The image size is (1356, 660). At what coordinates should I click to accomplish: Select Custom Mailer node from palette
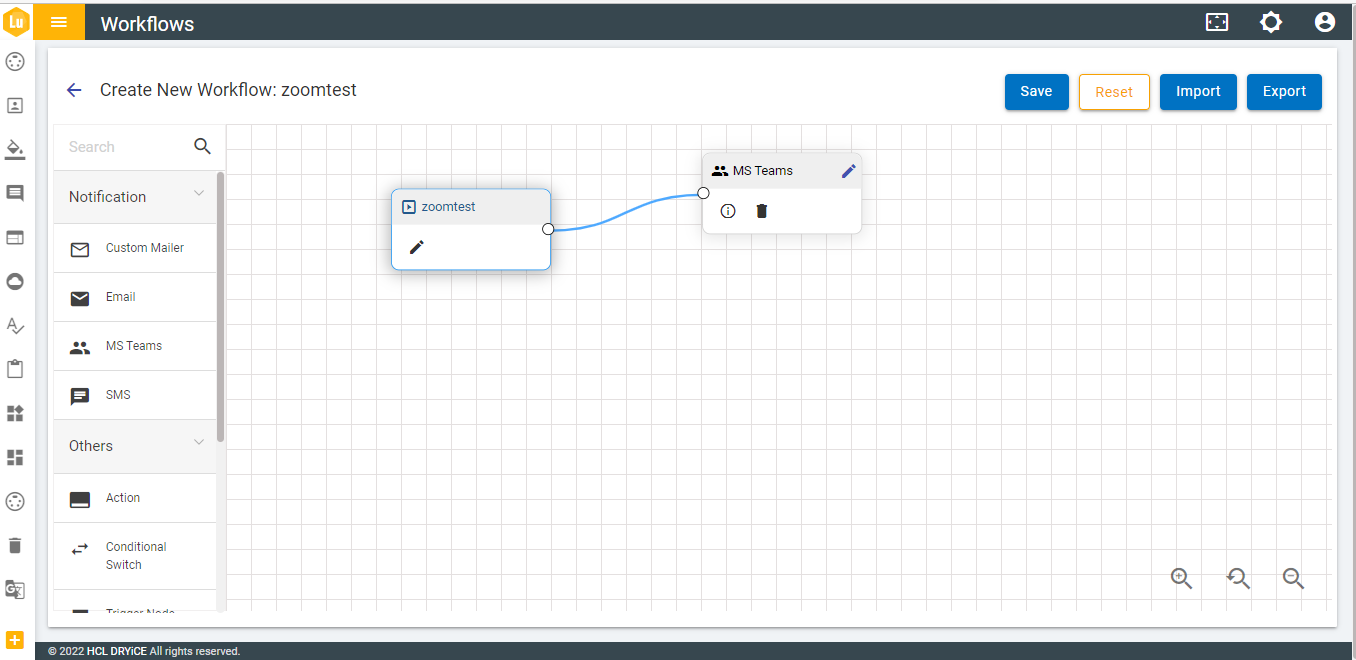pos(135,248)
